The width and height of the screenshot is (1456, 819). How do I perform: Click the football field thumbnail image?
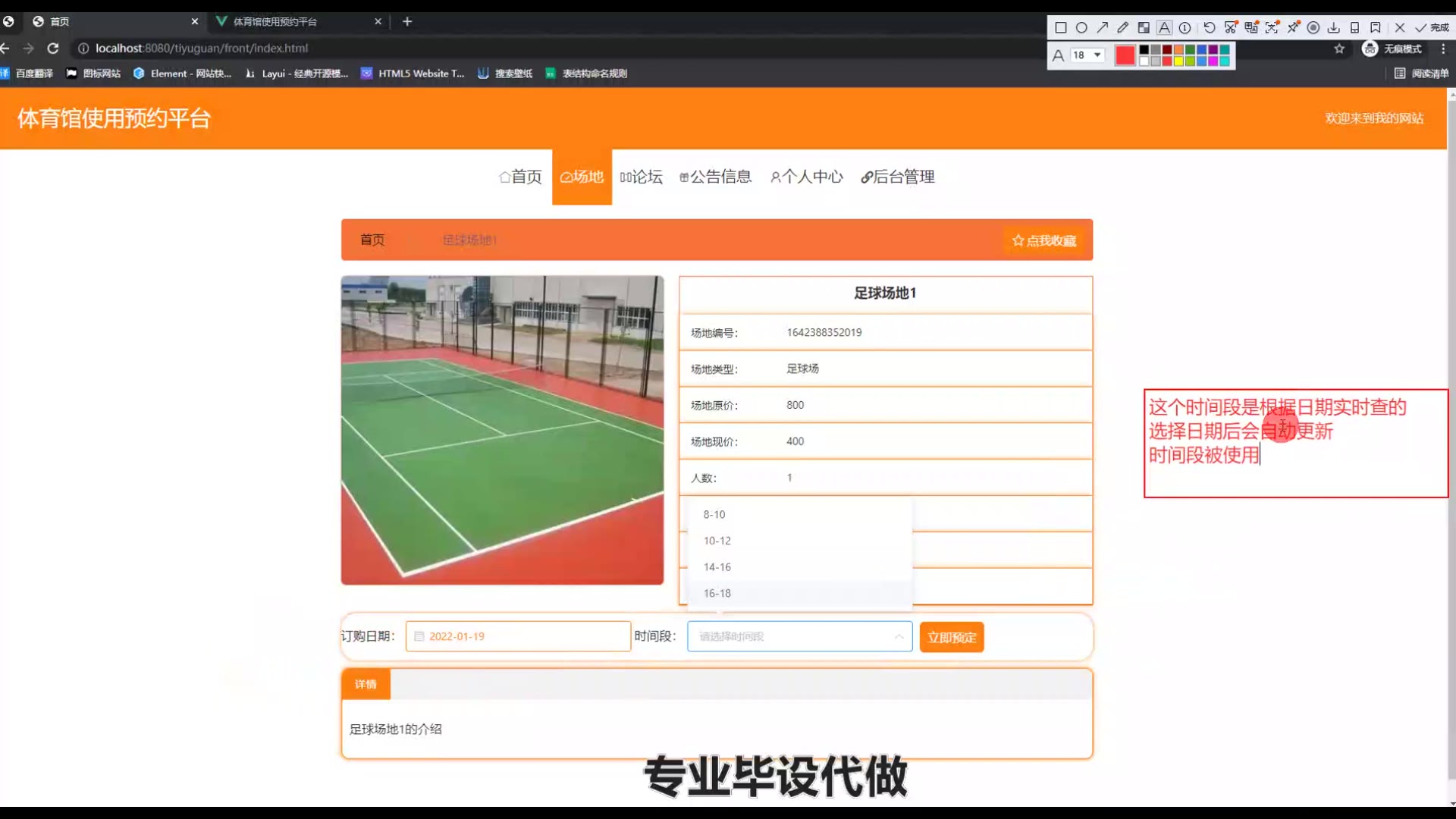tap(502, 430)
